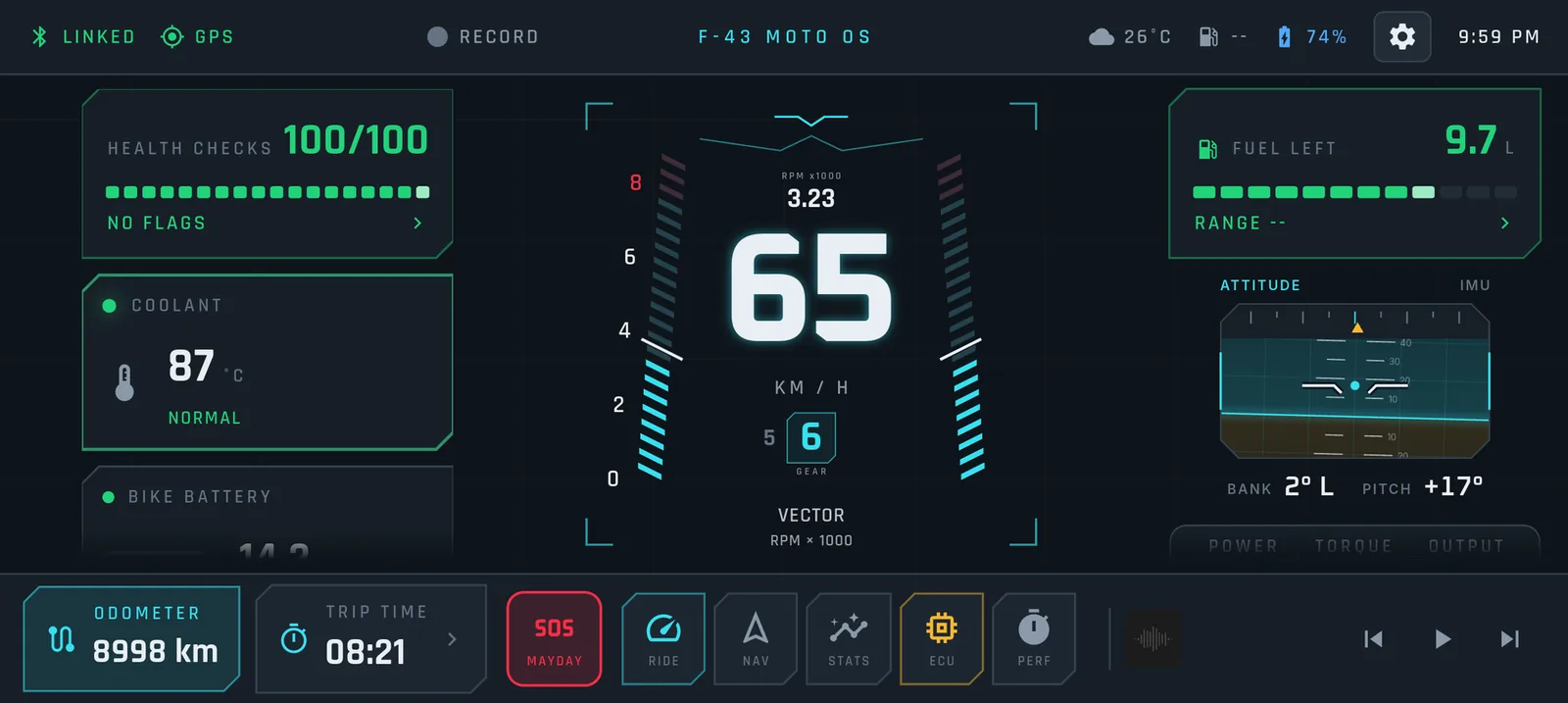Tap the odometer route icon

tap(61, 639)
